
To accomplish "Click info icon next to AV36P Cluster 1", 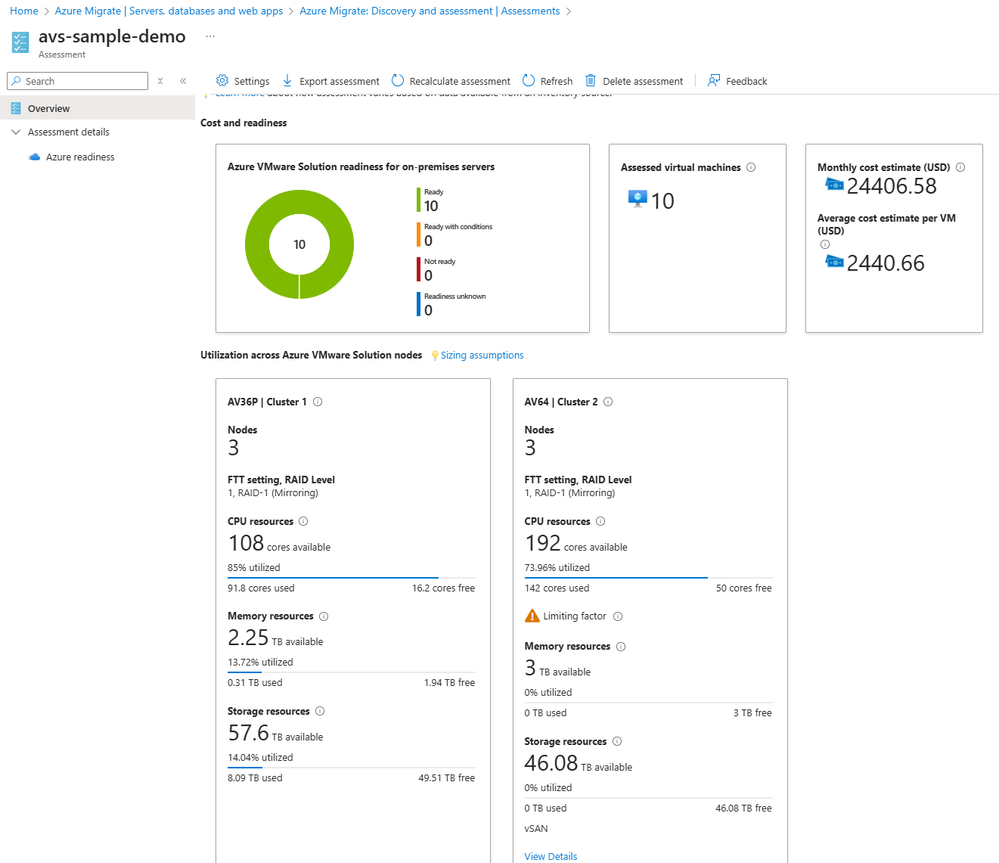I will (317, 402).
